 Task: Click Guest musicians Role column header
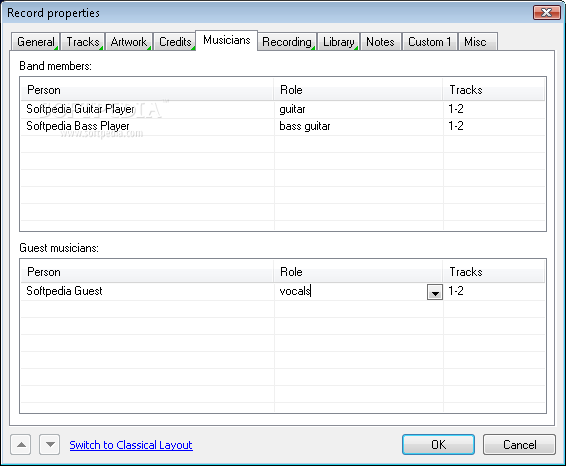[x=358, y=271]
